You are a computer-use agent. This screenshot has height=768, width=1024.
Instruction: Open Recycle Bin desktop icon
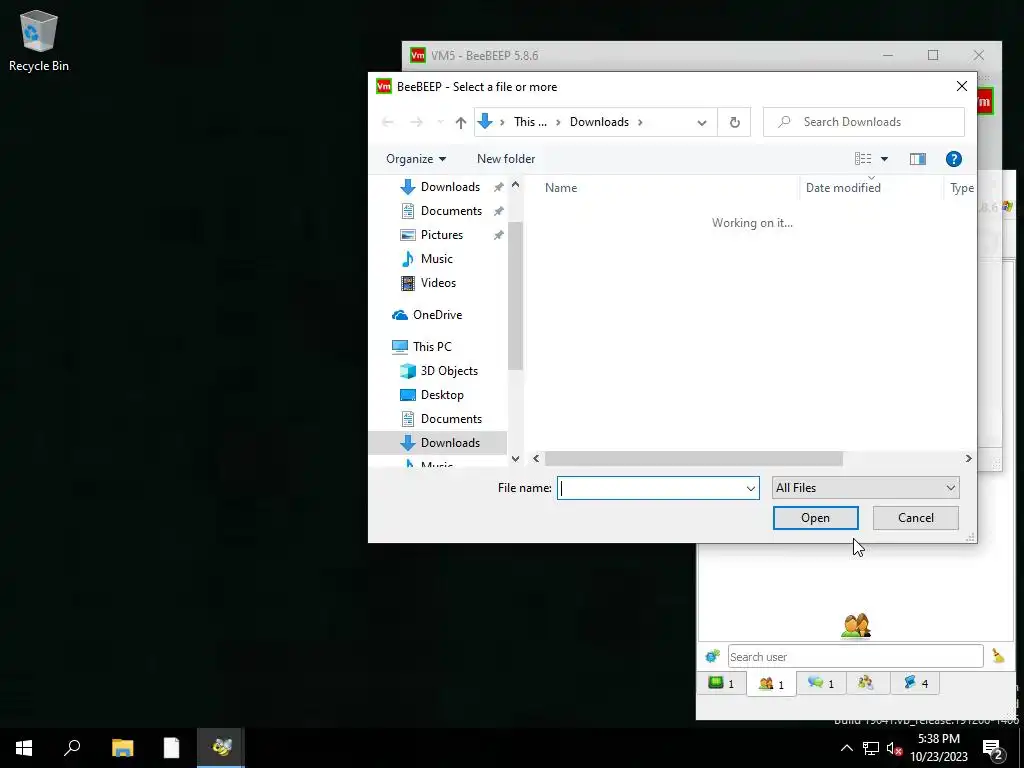39,40
